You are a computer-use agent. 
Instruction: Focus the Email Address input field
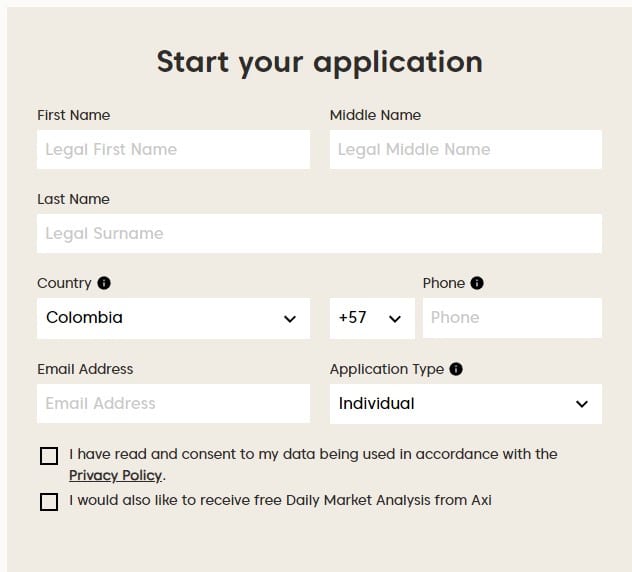tap(173, 404)
